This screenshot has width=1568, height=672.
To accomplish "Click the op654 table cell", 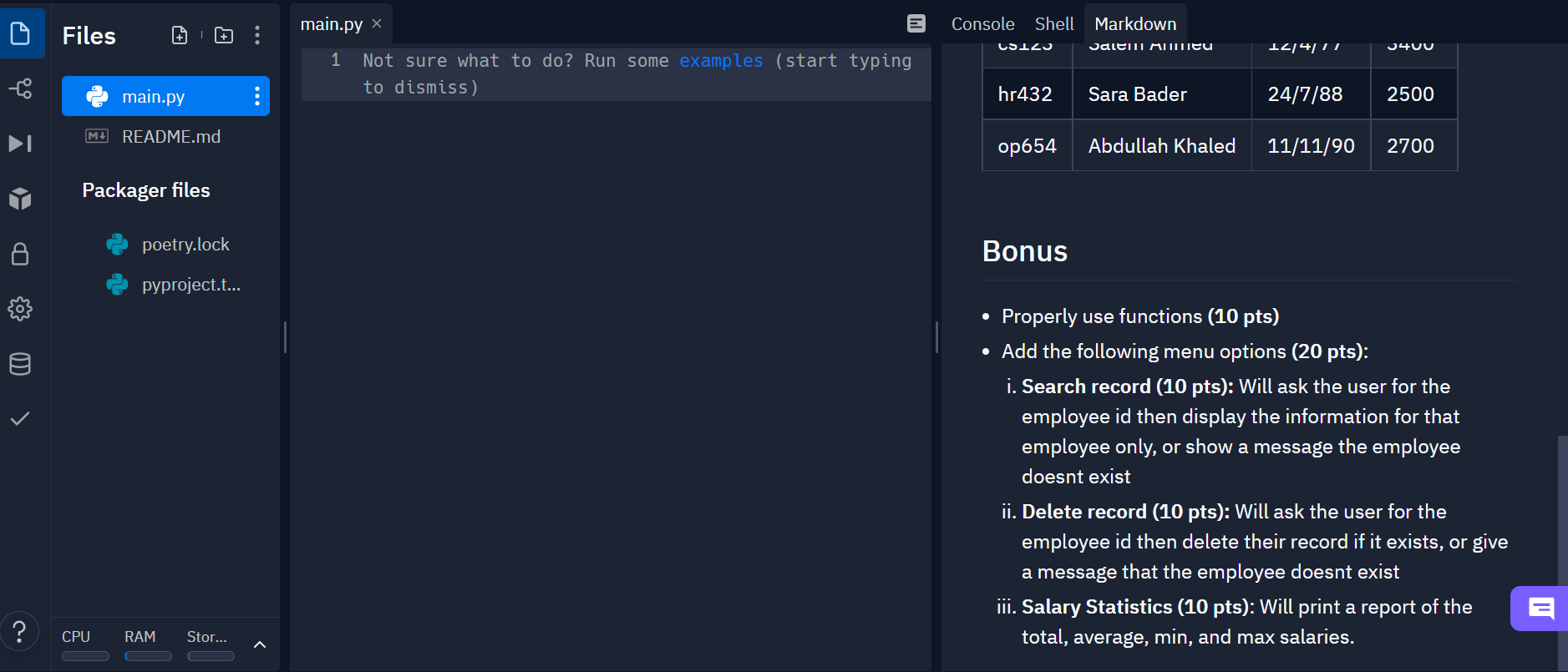I will pyautogui.click(x=1028, y=145).
